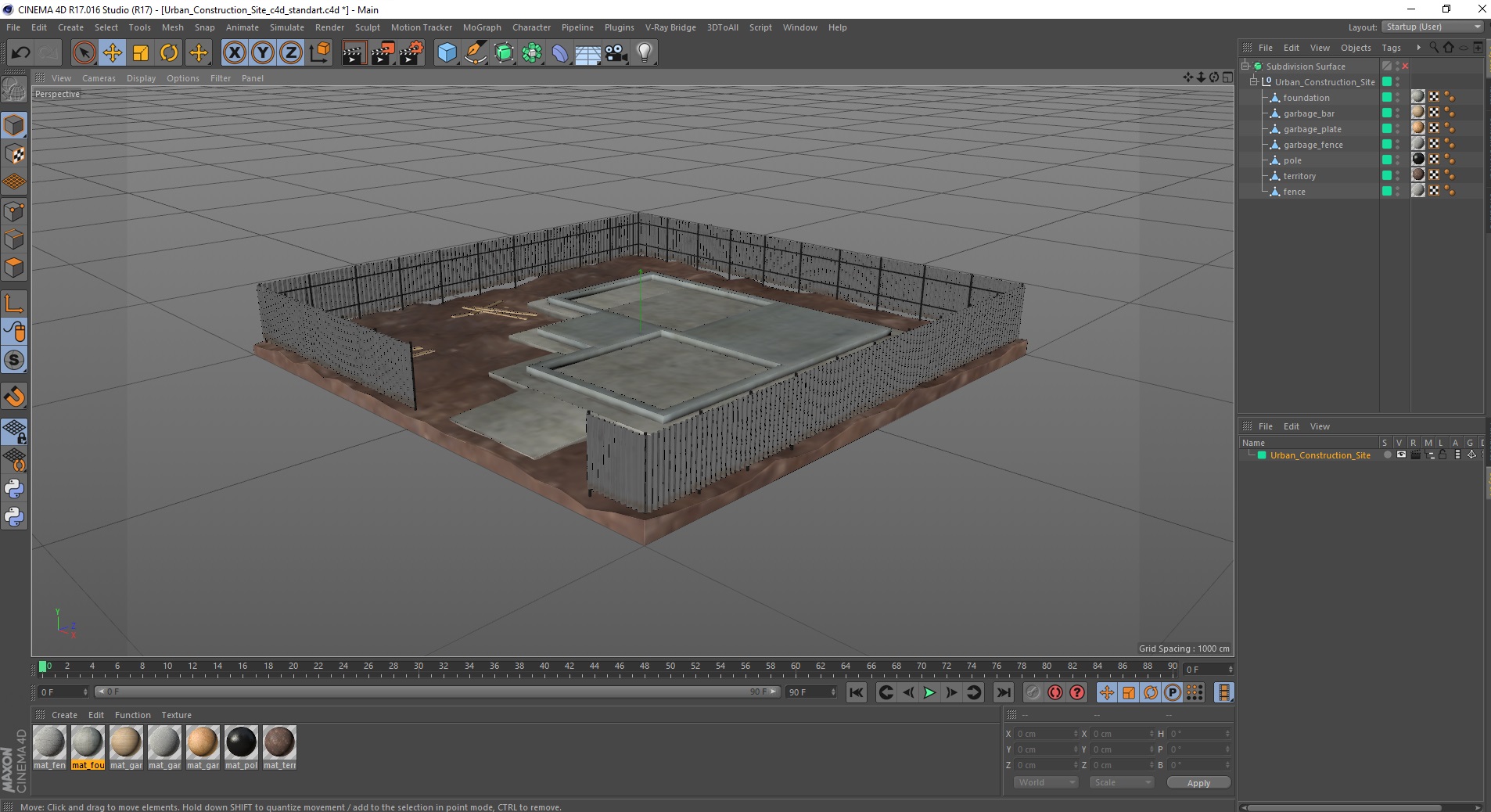Open the Array modeling objects icon
Screen dimensions: 1491x812
point(532,52)
